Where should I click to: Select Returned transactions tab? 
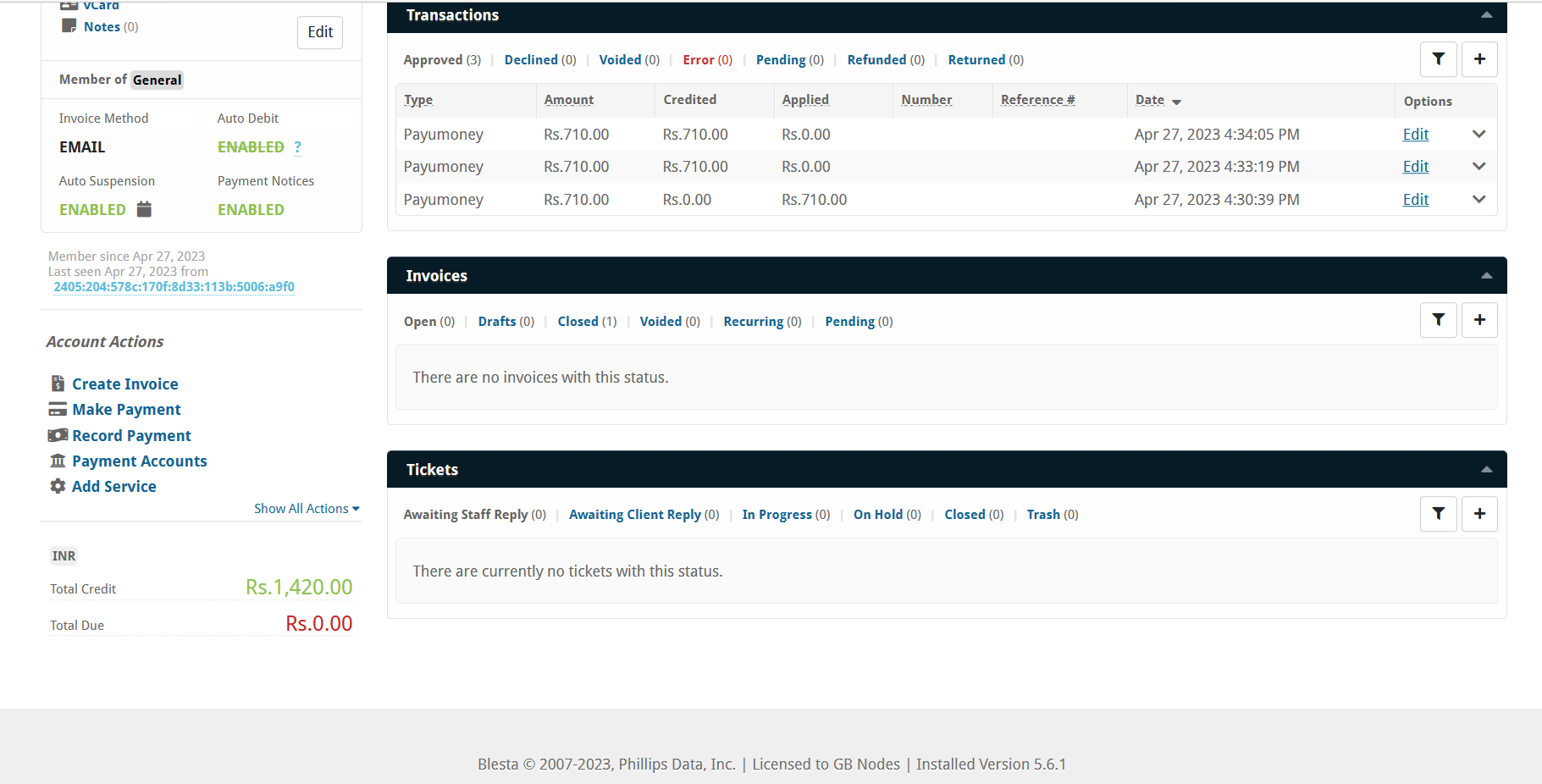(986, 60)
